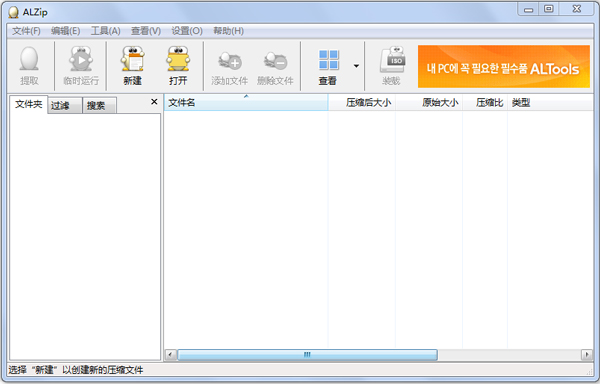Image resolution: width=600 pixels, height=384 pixels.
Task: Click the ISO mount (装载) icon
Action: pyautogui.click(x=392, y=59)
